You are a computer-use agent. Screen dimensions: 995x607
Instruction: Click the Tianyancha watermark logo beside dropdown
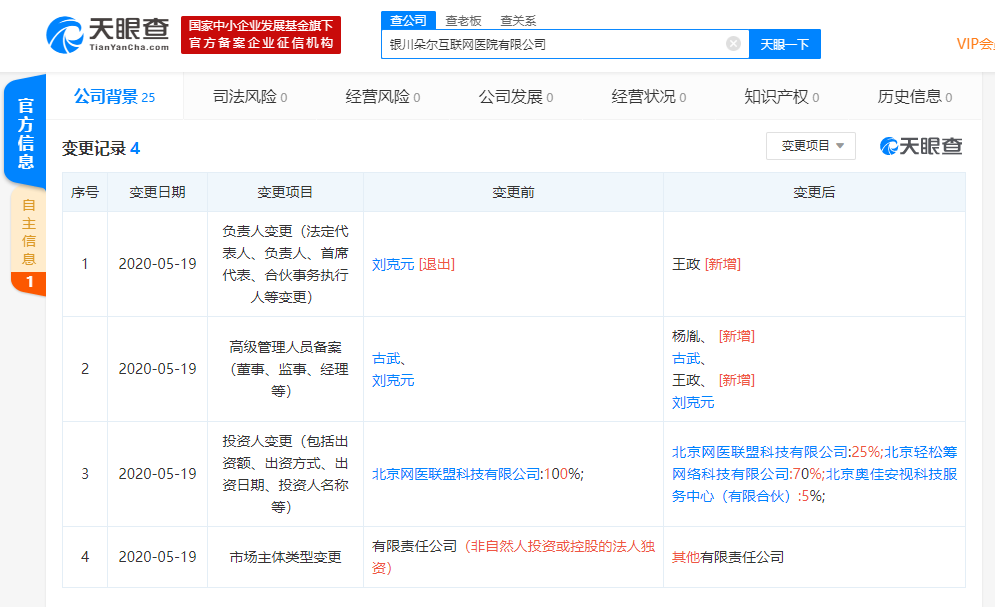pos(921,146)
